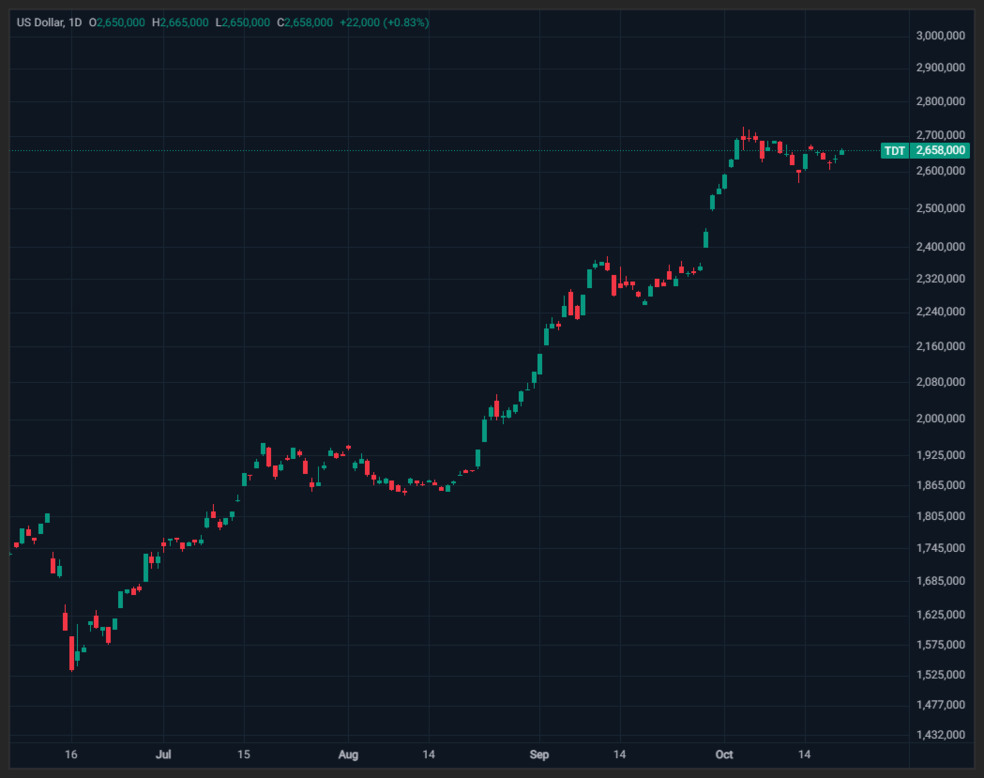Click the 2,658,000 current price tag
This screenshot has height=778, width=984.
[940, 151]
